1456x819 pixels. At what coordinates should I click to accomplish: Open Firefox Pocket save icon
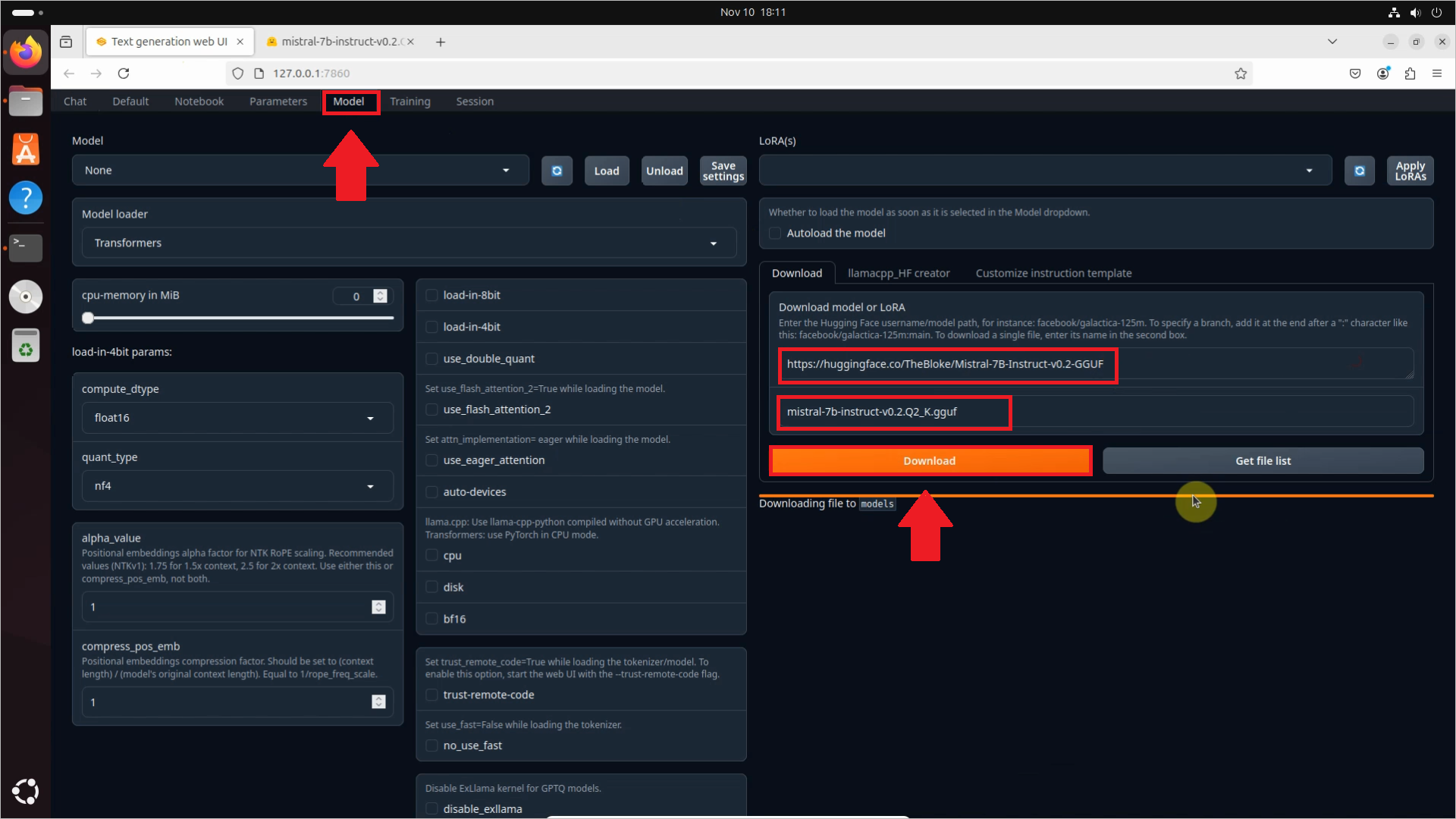[x=1355, y=74]
